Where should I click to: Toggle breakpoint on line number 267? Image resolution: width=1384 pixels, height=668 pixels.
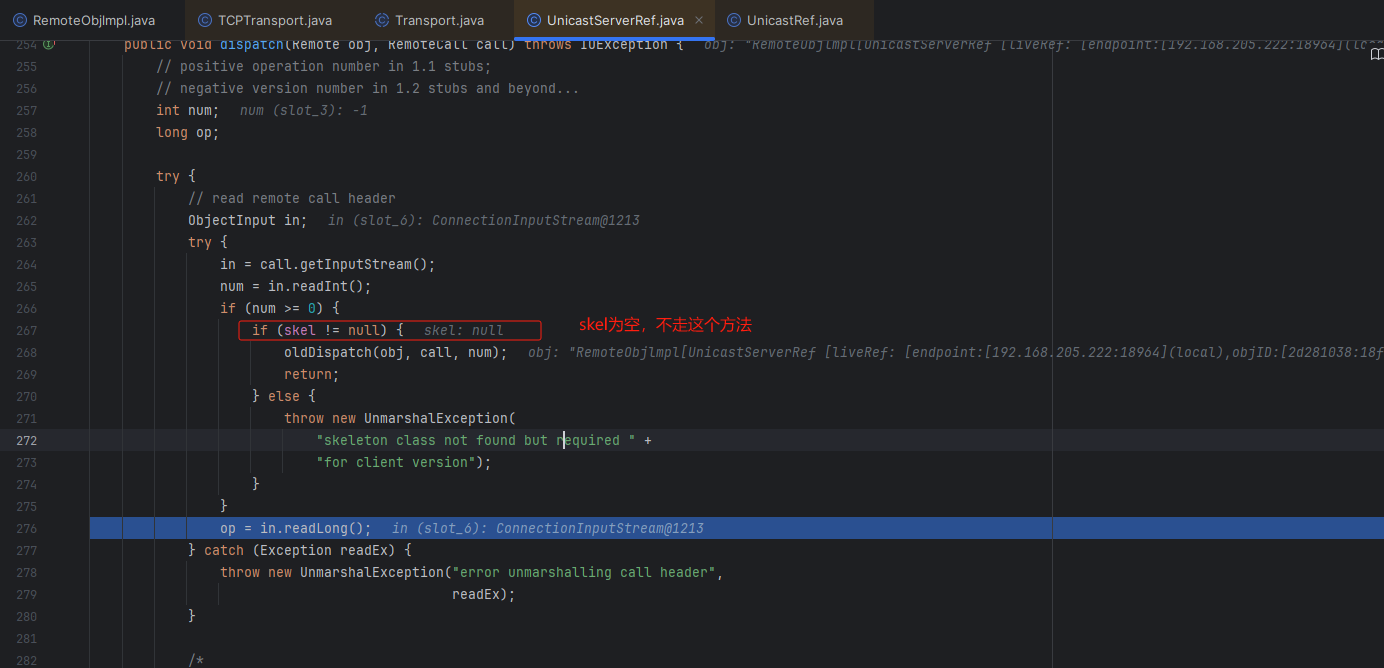pyautogui.click(x=26, y=330)
